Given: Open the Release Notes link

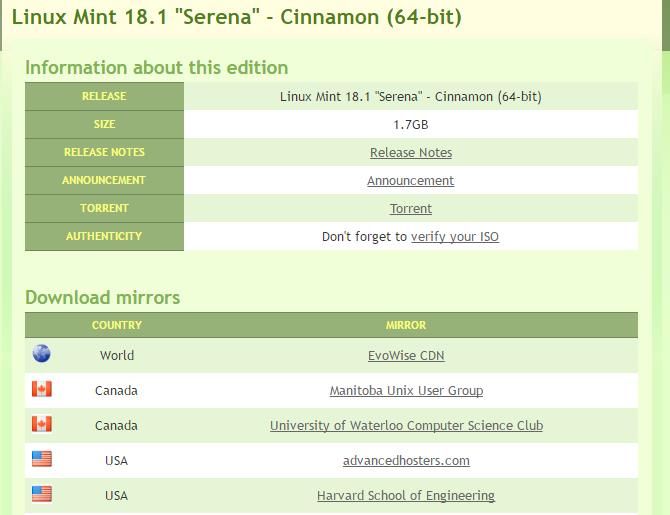Looking at the screenshot, I should point(411,153).
